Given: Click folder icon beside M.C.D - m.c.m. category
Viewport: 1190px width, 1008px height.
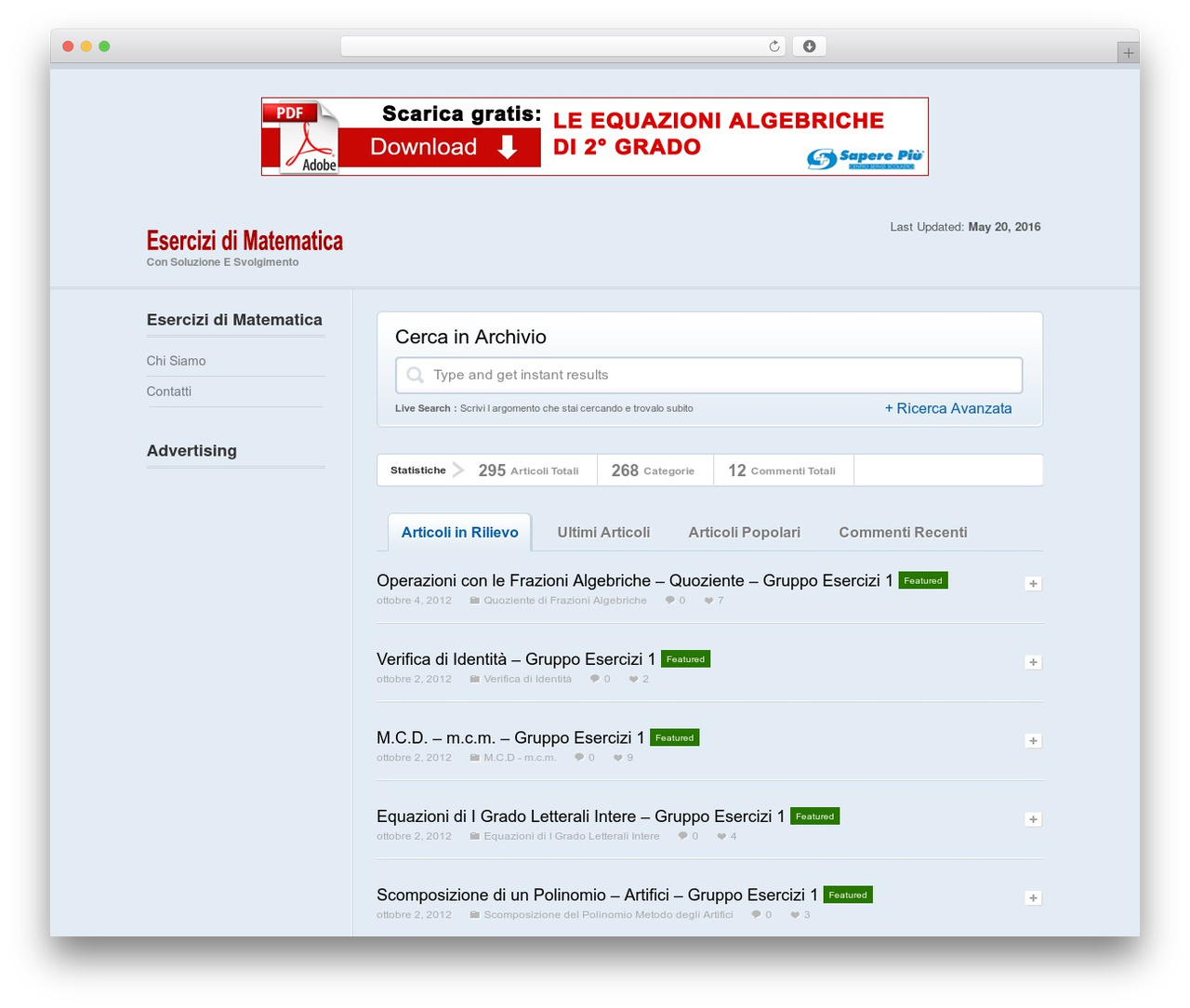Looking at the screenshot, I should pos(474,758).
